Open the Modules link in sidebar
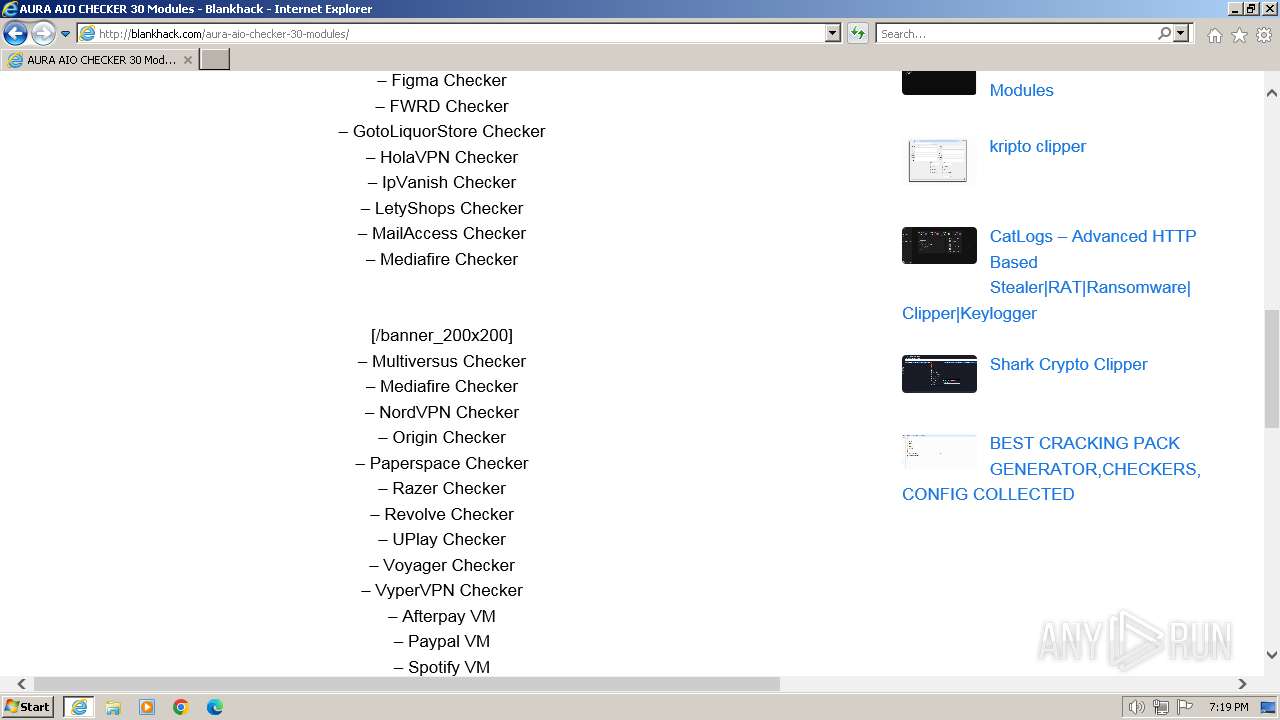This screenshot has height=720, width=1280. click(1021, 90)
